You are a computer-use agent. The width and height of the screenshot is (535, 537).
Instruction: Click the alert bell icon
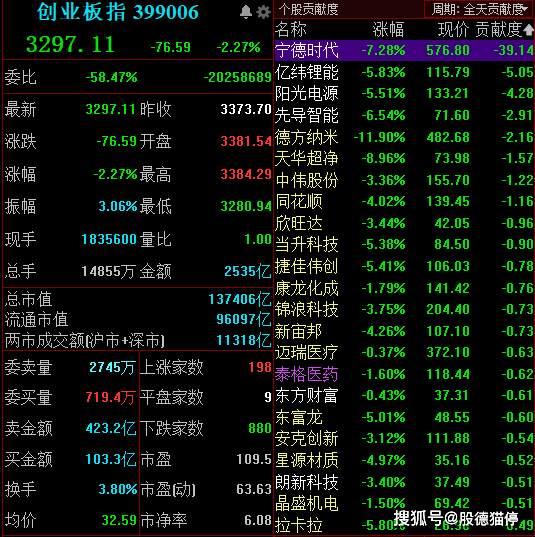(246, 12)
